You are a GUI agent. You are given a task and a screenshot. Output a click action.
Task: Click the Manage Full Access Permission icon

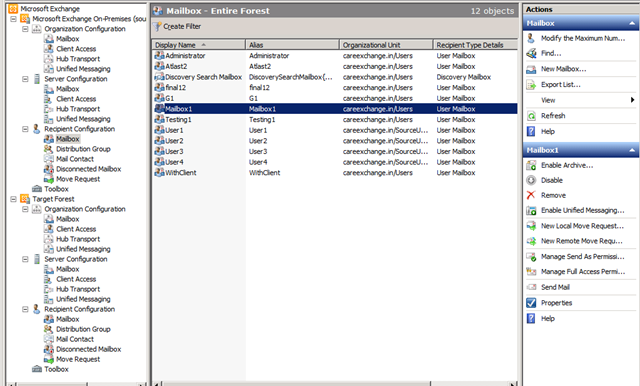pos(531,271)
